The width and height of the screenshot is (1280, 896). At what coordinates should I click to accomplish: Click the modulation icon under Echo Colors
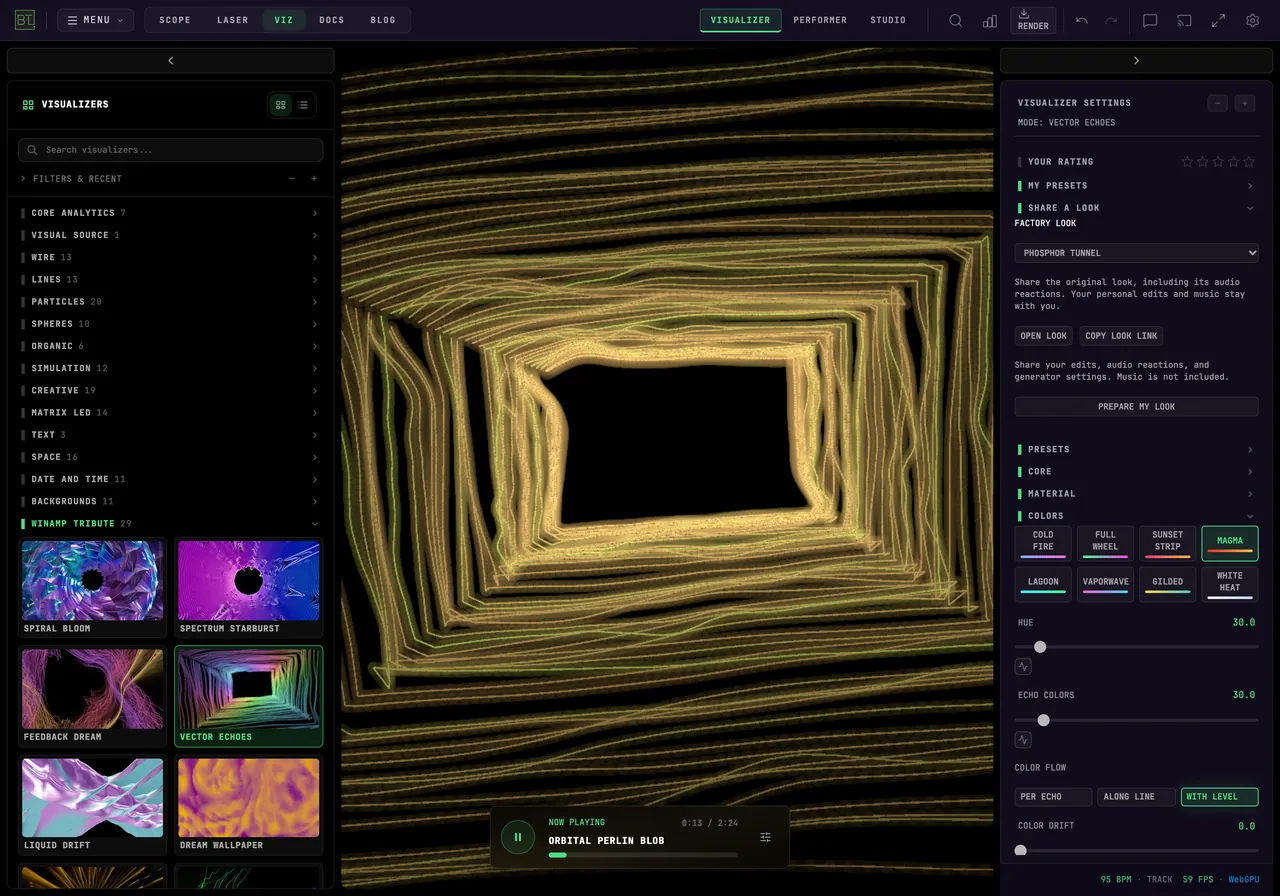tap(1023, 740)
